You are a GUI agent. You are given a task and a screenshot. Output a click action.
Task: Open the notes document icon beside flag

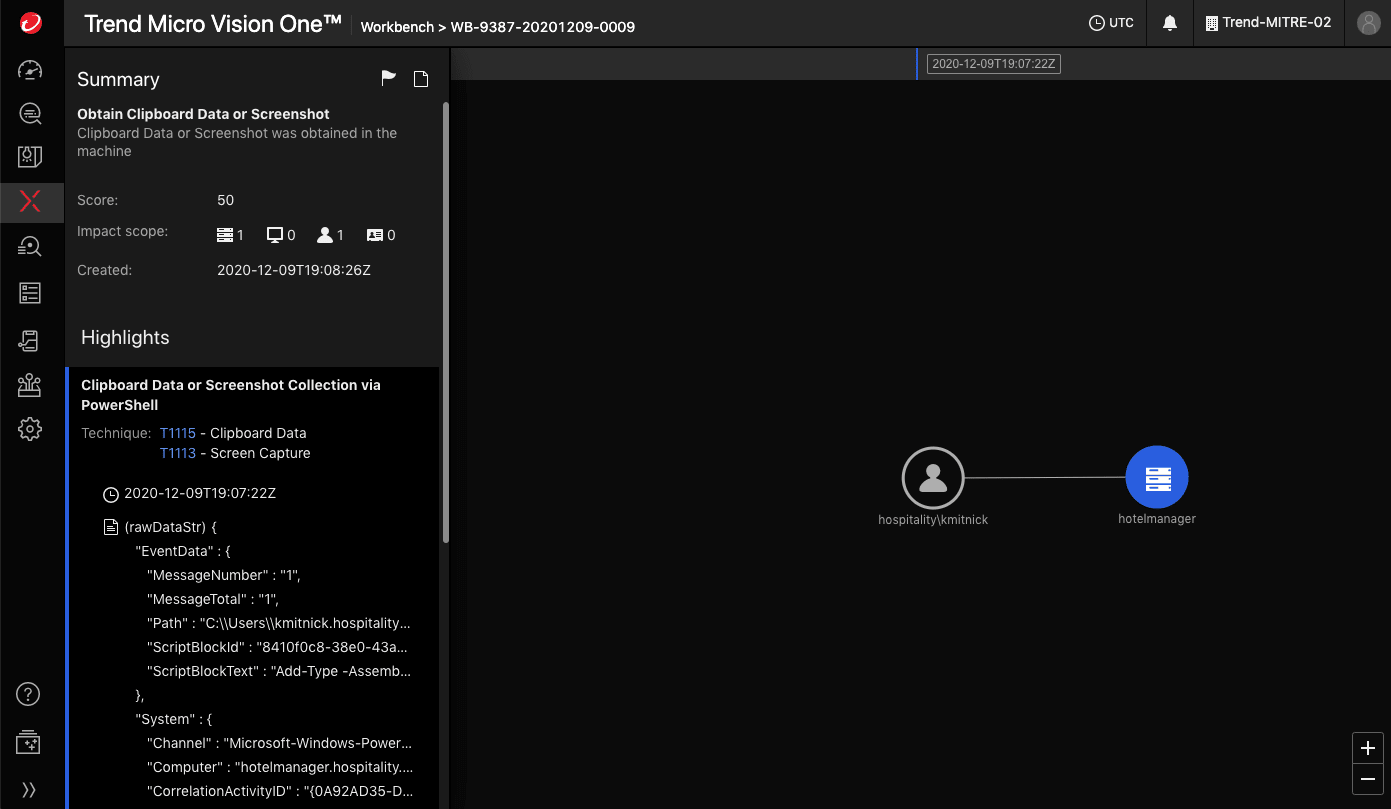pos(421,79)
